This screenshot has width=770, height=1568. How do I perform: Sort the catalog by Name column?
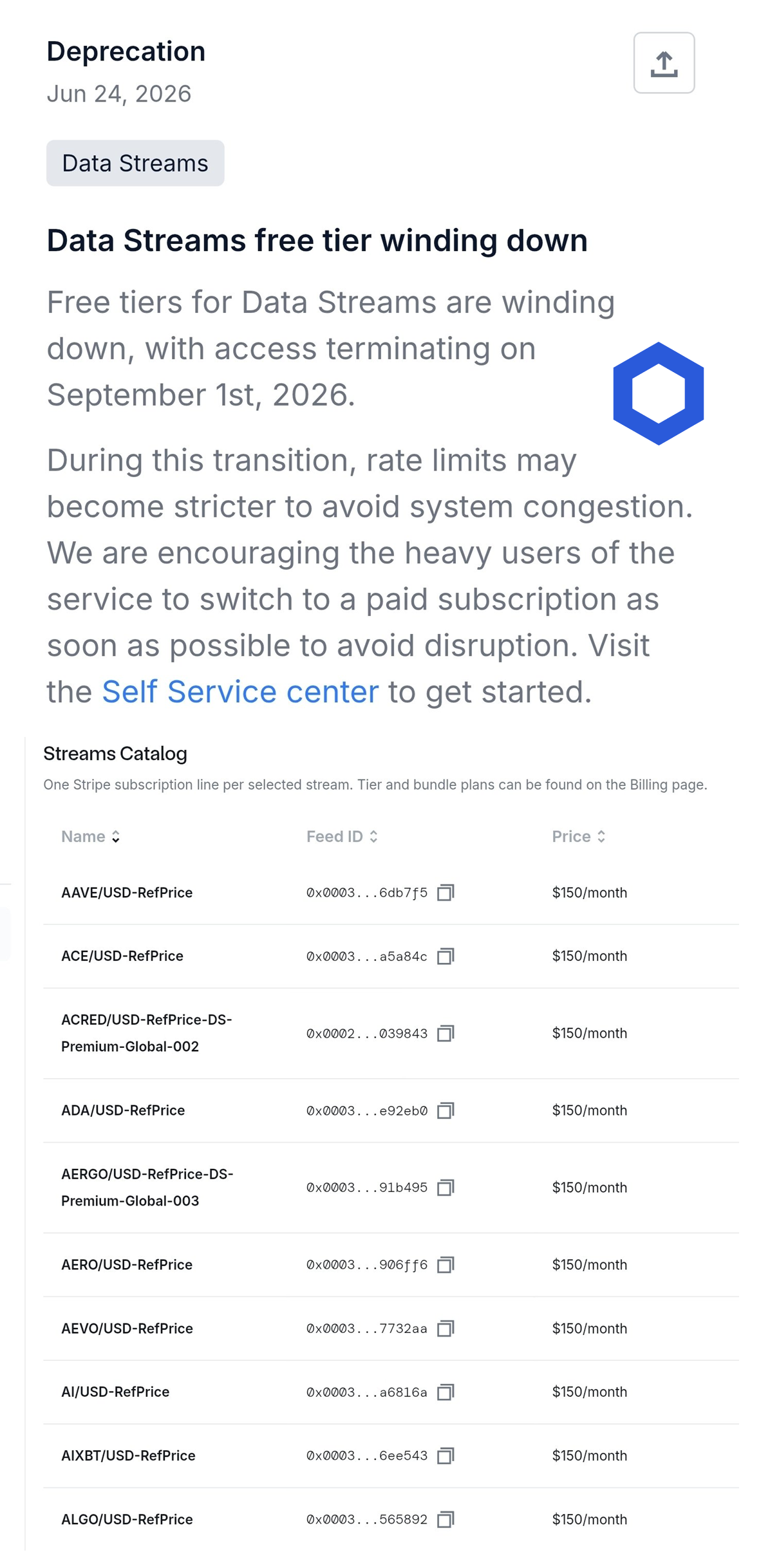click(91, 836)
